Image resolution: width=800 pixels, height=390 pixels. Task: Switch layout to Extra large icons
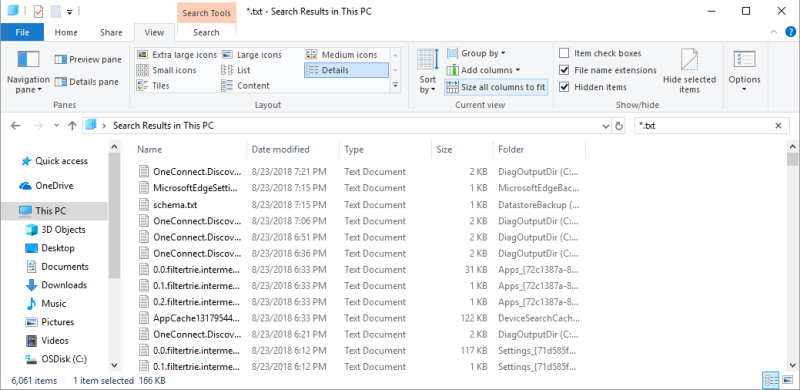[177, 55]
